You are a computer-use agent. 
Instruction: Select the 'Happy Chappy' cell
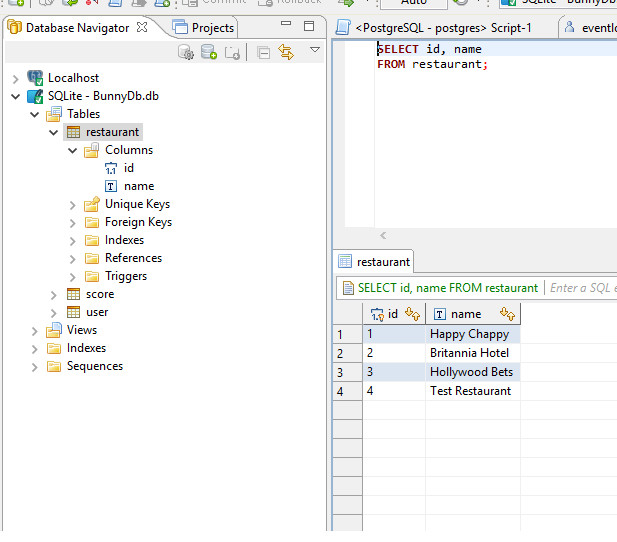click(x=473, y=334)
